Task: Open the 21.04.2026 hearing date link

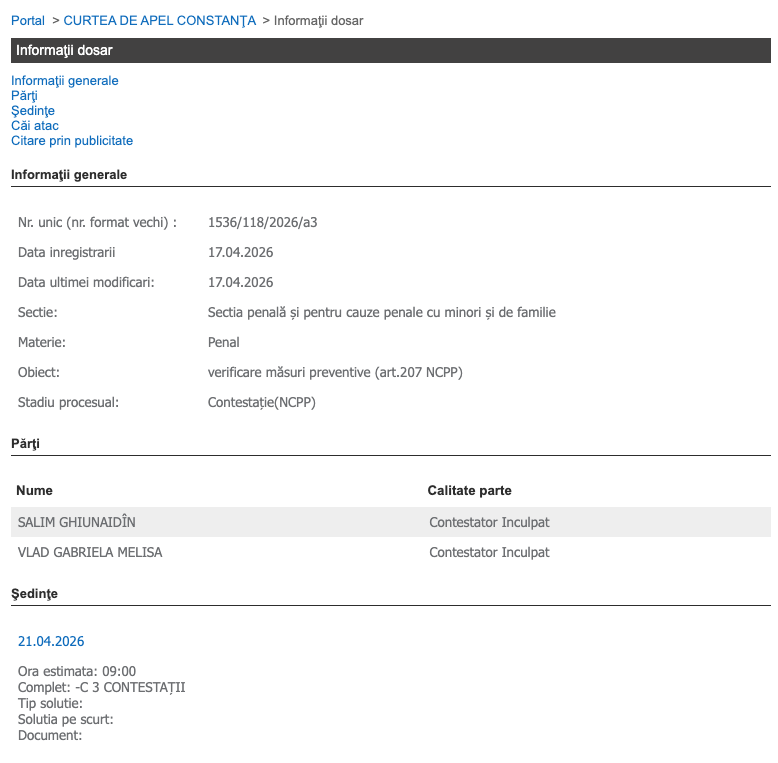Action: 51,641
